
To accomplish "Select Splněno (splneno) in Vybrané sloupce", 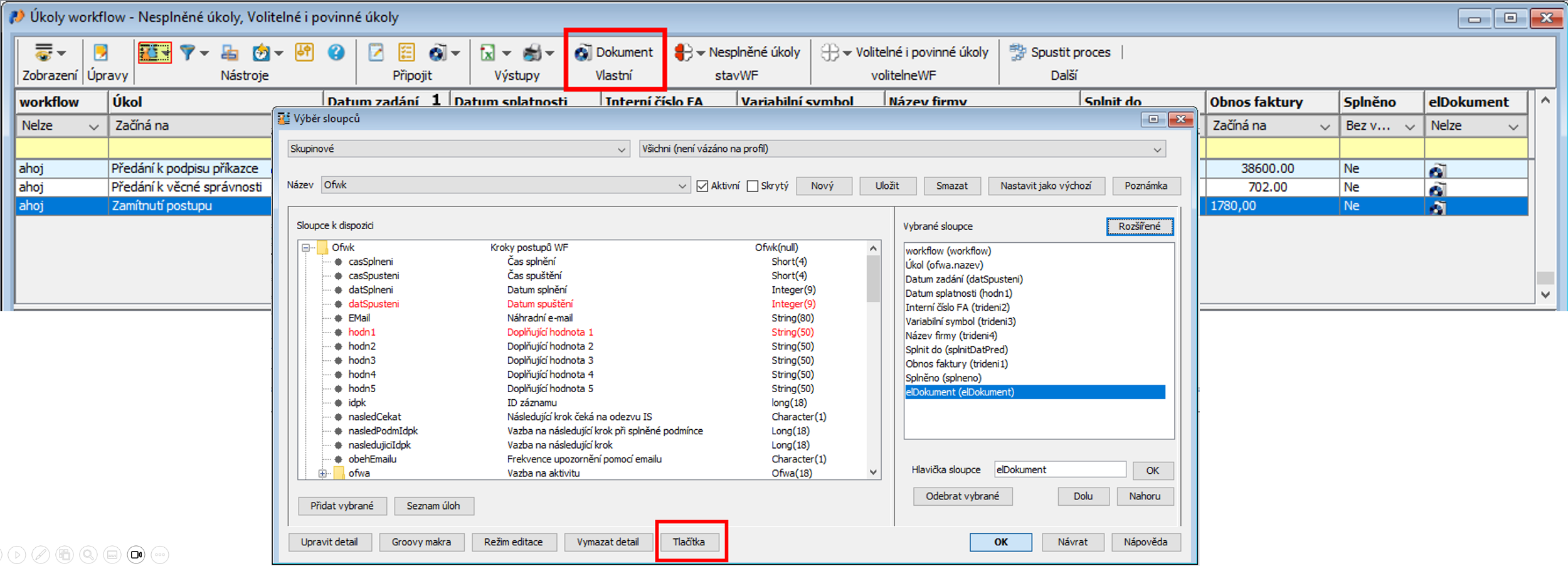I will pyautogui.click(x=943, y=378).
